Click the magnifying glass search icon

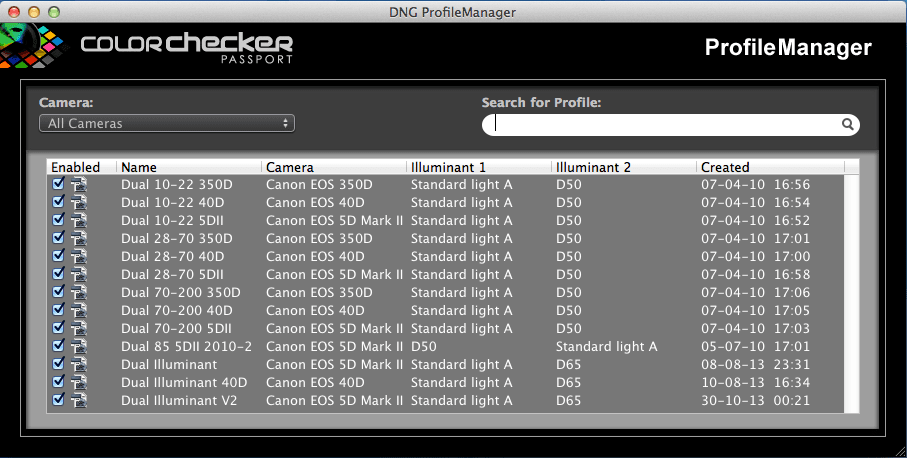tap(847, 125)
